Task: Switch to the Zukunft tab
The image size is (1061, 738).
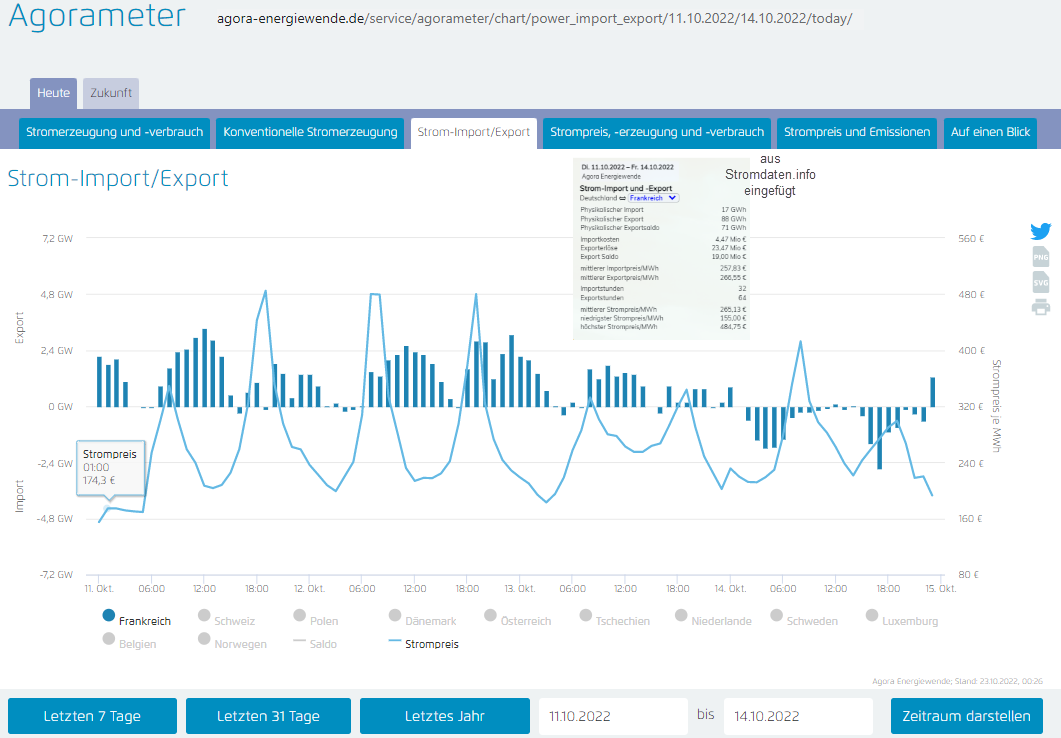Action: pyautogui.click(x=110, y=93)
